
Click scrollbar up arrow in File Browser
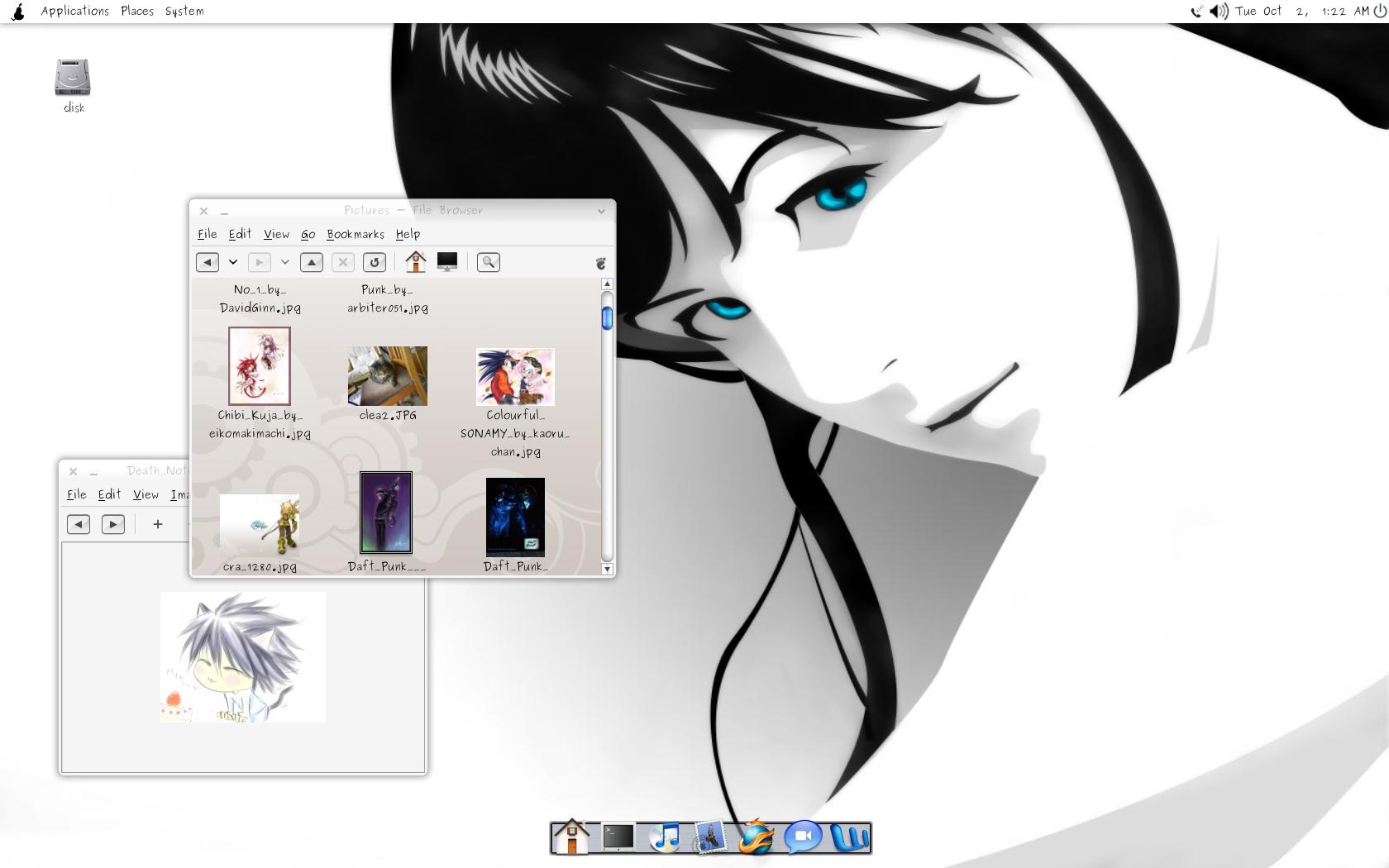click(607, 284)
